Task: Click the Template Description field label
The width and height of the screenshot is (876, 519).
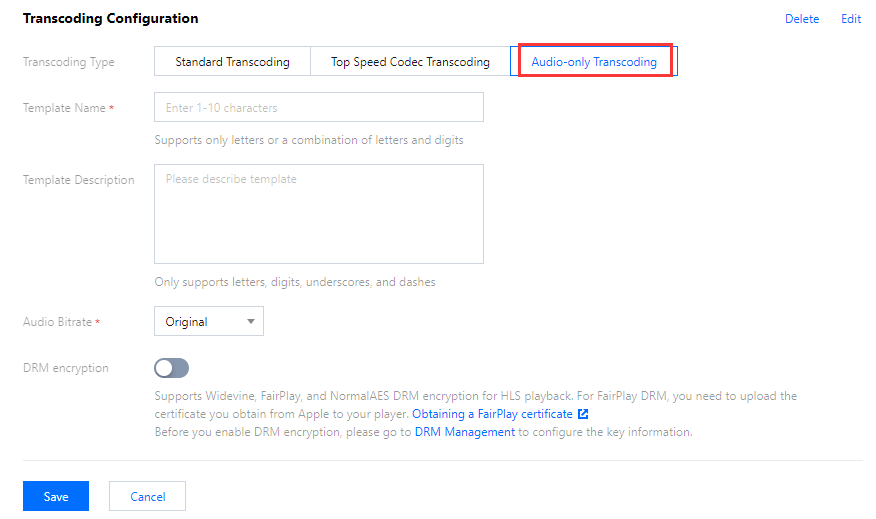Action: (78, 180)
